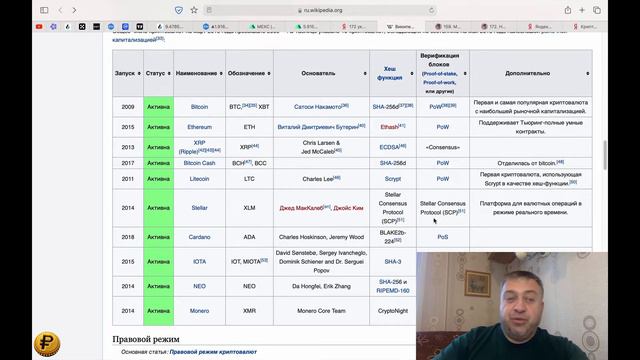Image resolution: width=640 pixels, height=360 pixels.
Task: Open the SHA-3 link
Action: [393, 262]
